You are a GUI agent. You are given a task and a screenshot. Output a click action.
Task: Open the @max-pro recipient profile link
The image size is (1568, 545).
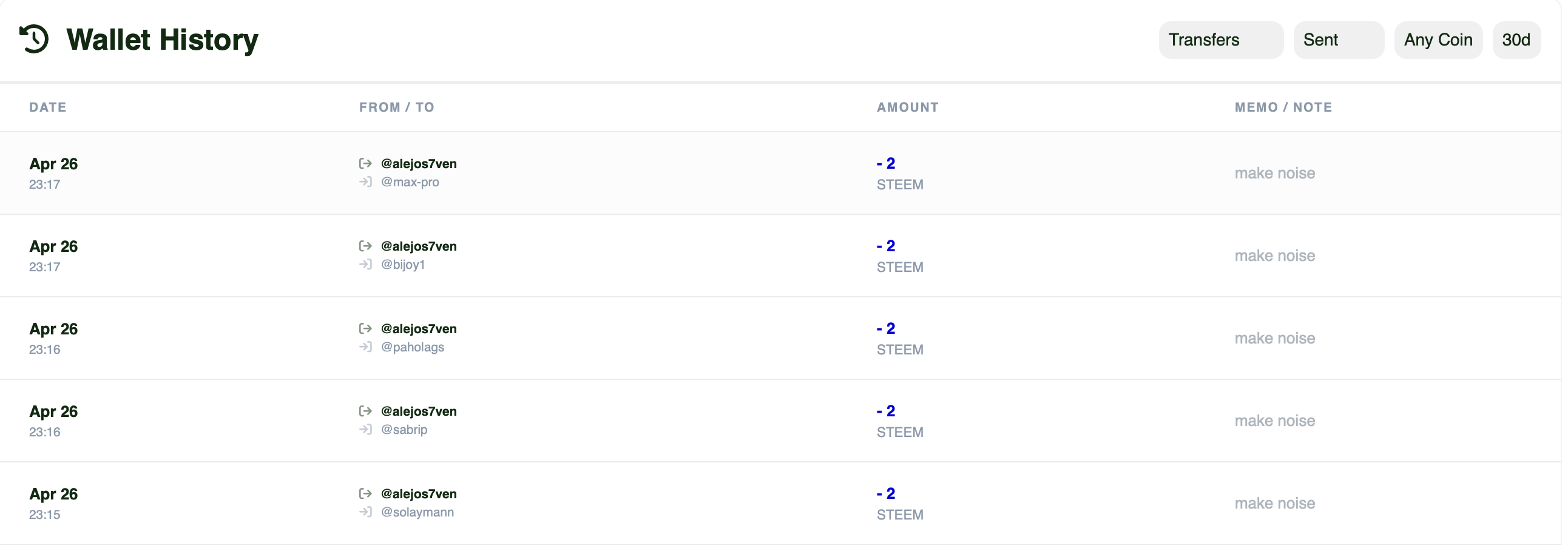[410, 182]
